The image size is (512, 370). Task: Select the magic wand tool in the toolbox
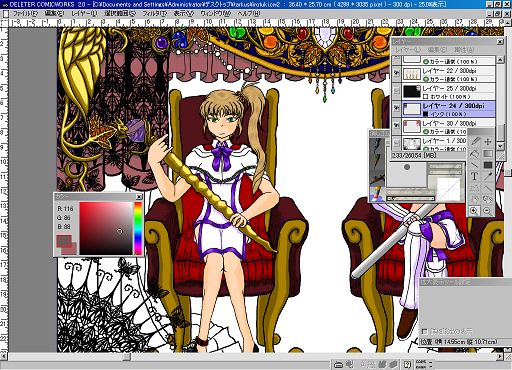[x=488, y=188]
